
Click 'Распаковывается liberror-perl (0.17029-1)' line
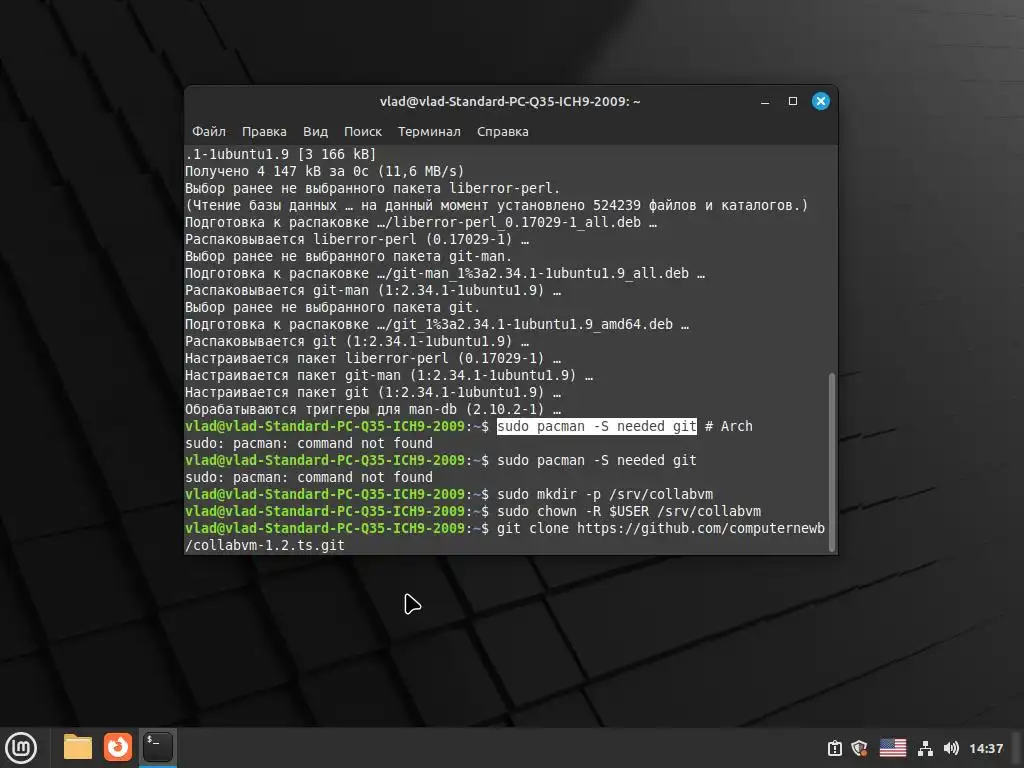click(357, 239)
